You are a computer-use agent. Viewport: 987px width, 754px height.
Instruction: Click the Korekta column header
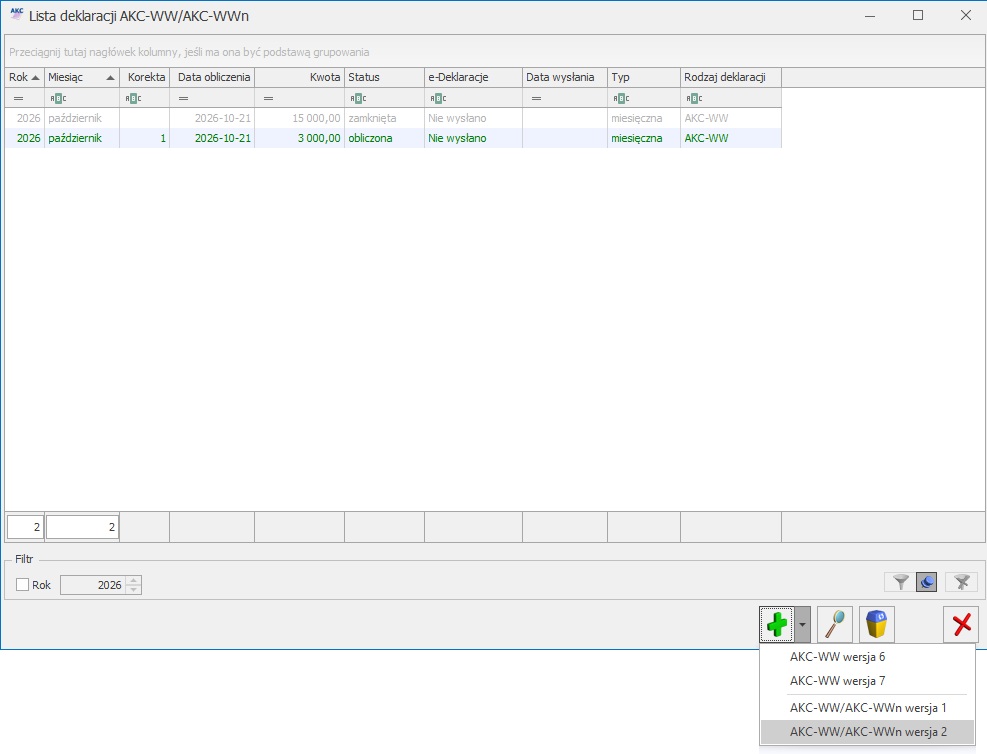pos(145,77)
